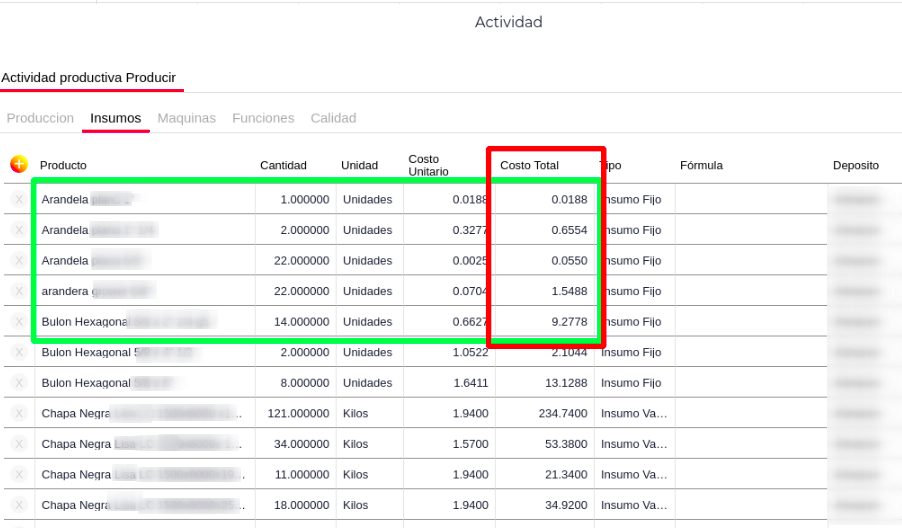
Task: Go to the Funciones tab
Action: [x=263, y=118]
